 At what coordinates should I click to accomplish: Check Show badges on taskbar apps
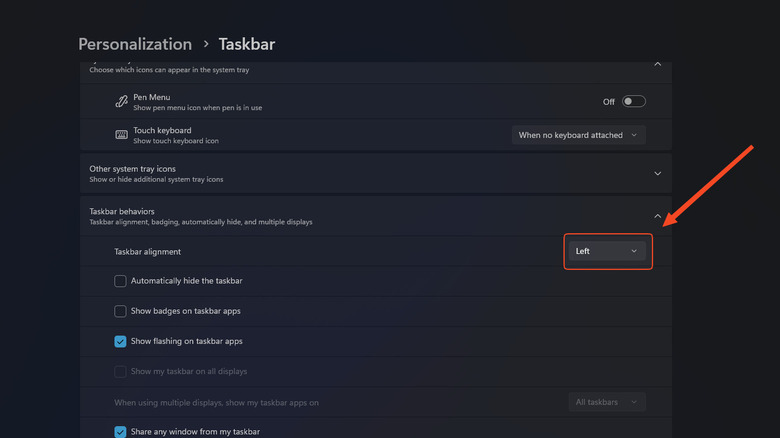(121, 311)
